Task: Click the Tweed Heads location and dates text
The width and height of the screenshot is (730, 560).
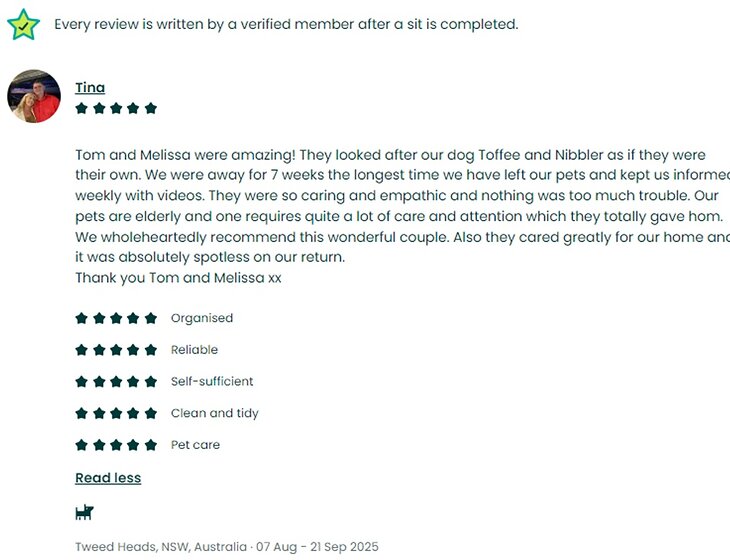Action: [x=227, y=547]
